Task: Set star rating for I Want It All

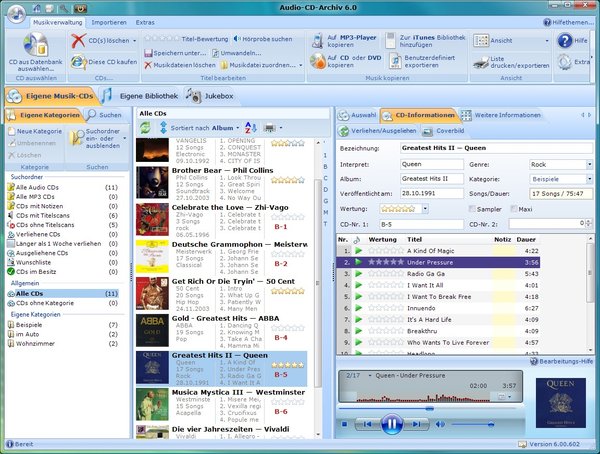Action: (x=386, y=285)
